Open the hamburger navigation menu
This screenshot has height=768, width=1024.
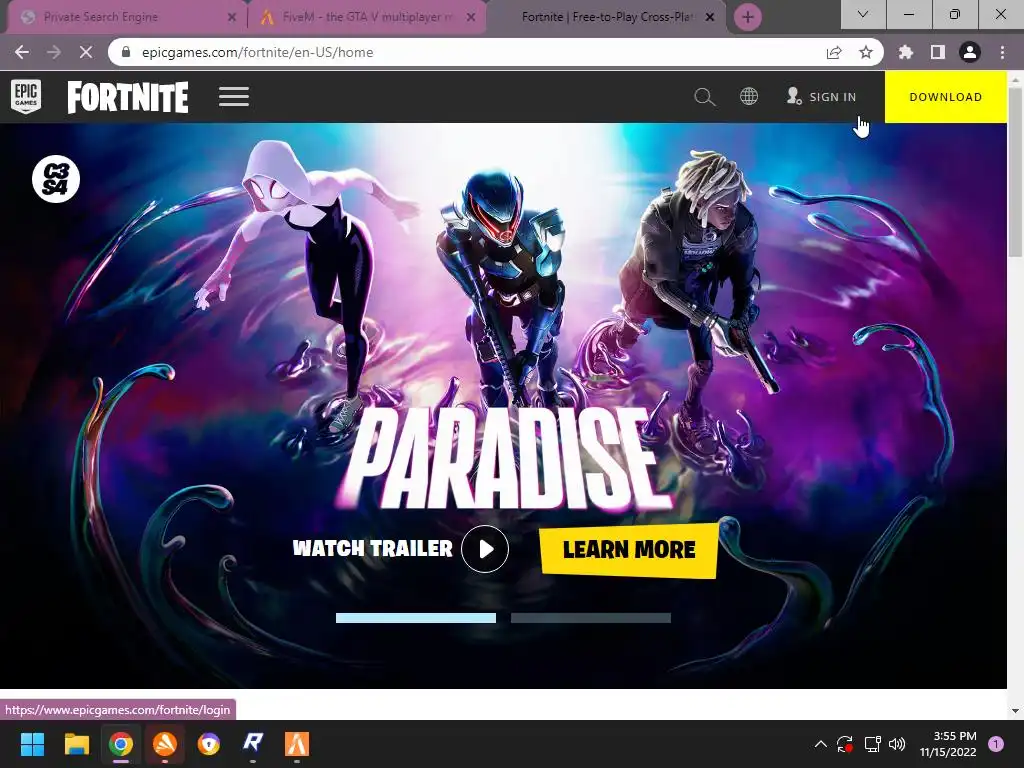coord(234,97)
